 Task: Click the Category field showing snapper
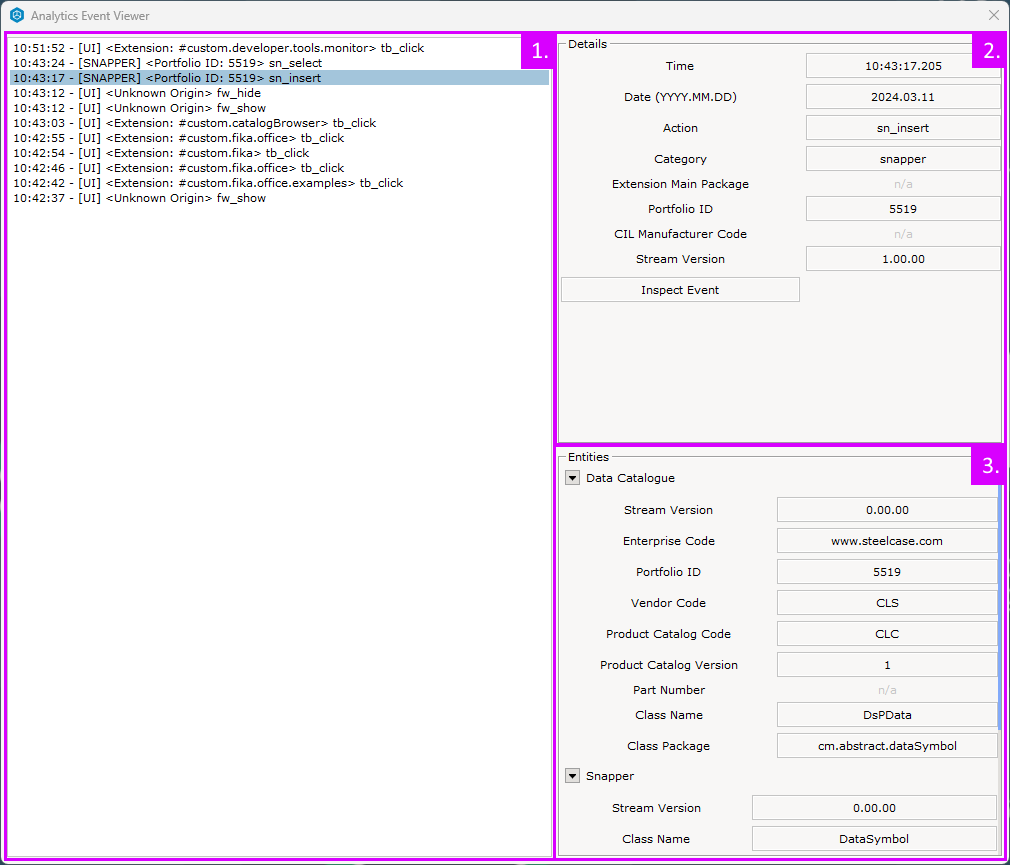(x=903, y=158)
